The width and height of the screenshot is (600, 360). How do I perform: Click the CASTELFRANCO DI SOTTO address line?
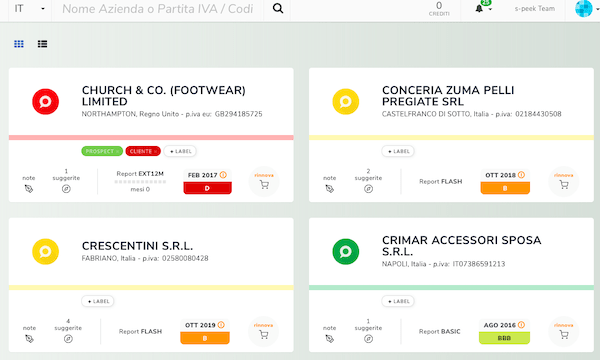[x=471, y=114]
